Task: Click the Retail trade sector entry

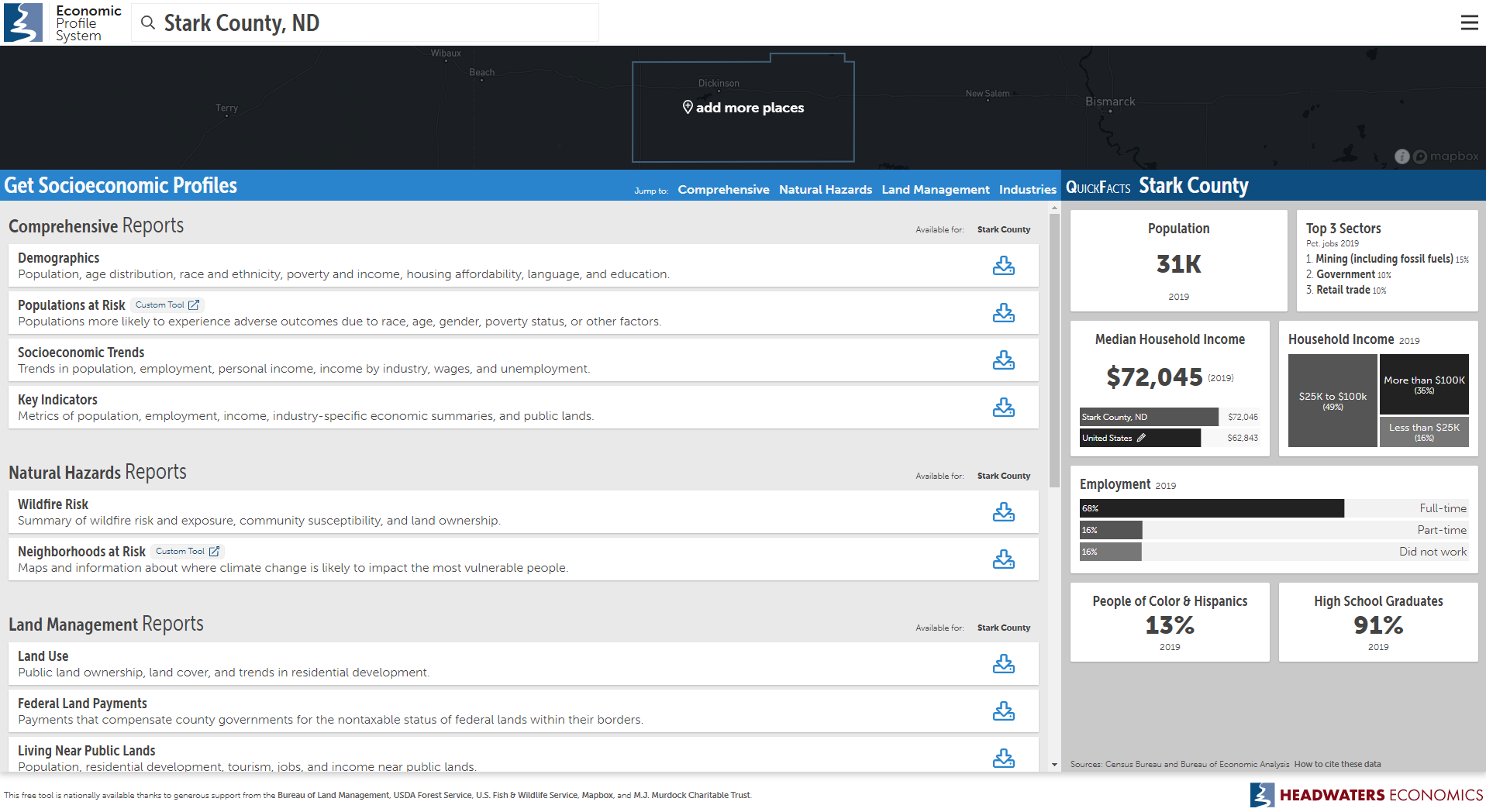Action: (x=1346, y=290)
